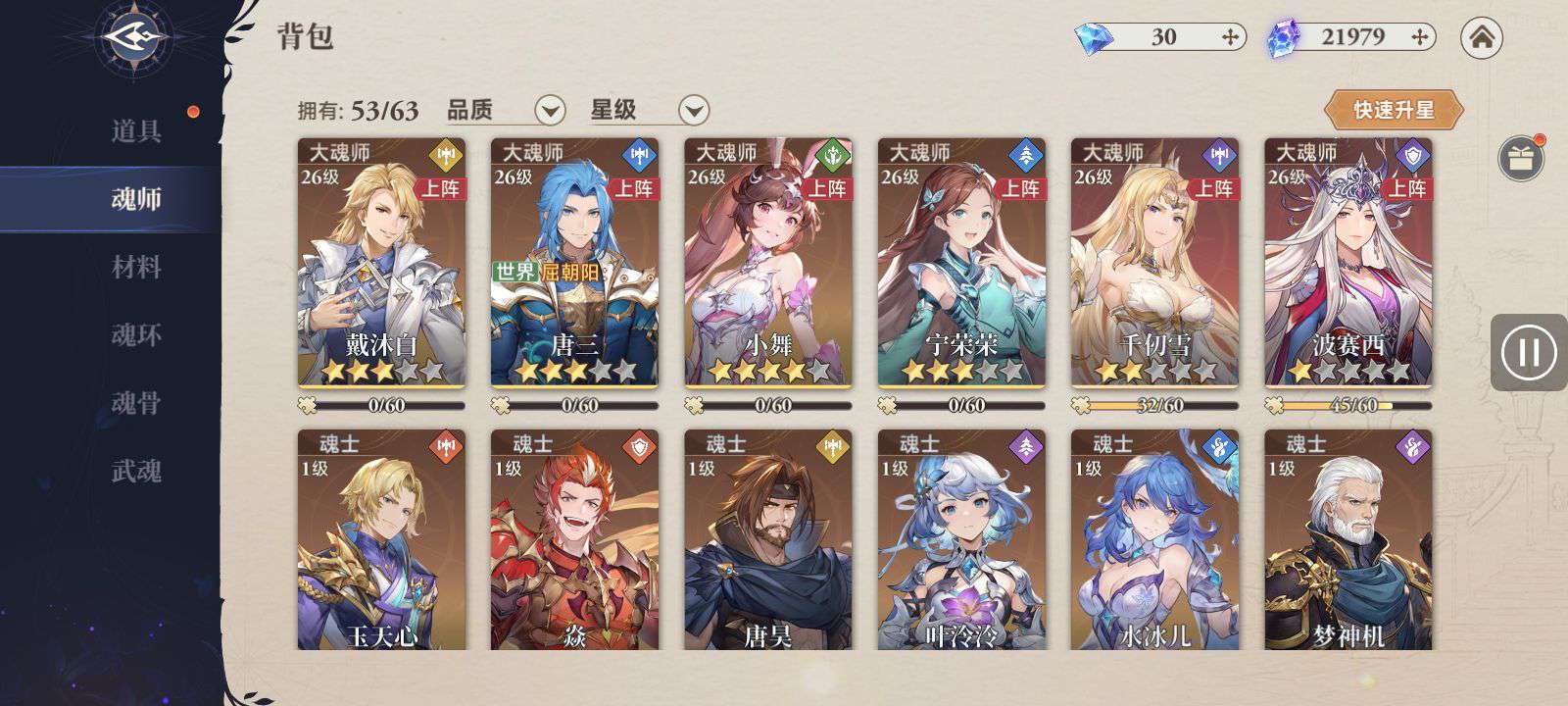Click the compass arrow back icon
This screenshot has width=1568, height=706.
pyautogui.click(x=137, y=39)
